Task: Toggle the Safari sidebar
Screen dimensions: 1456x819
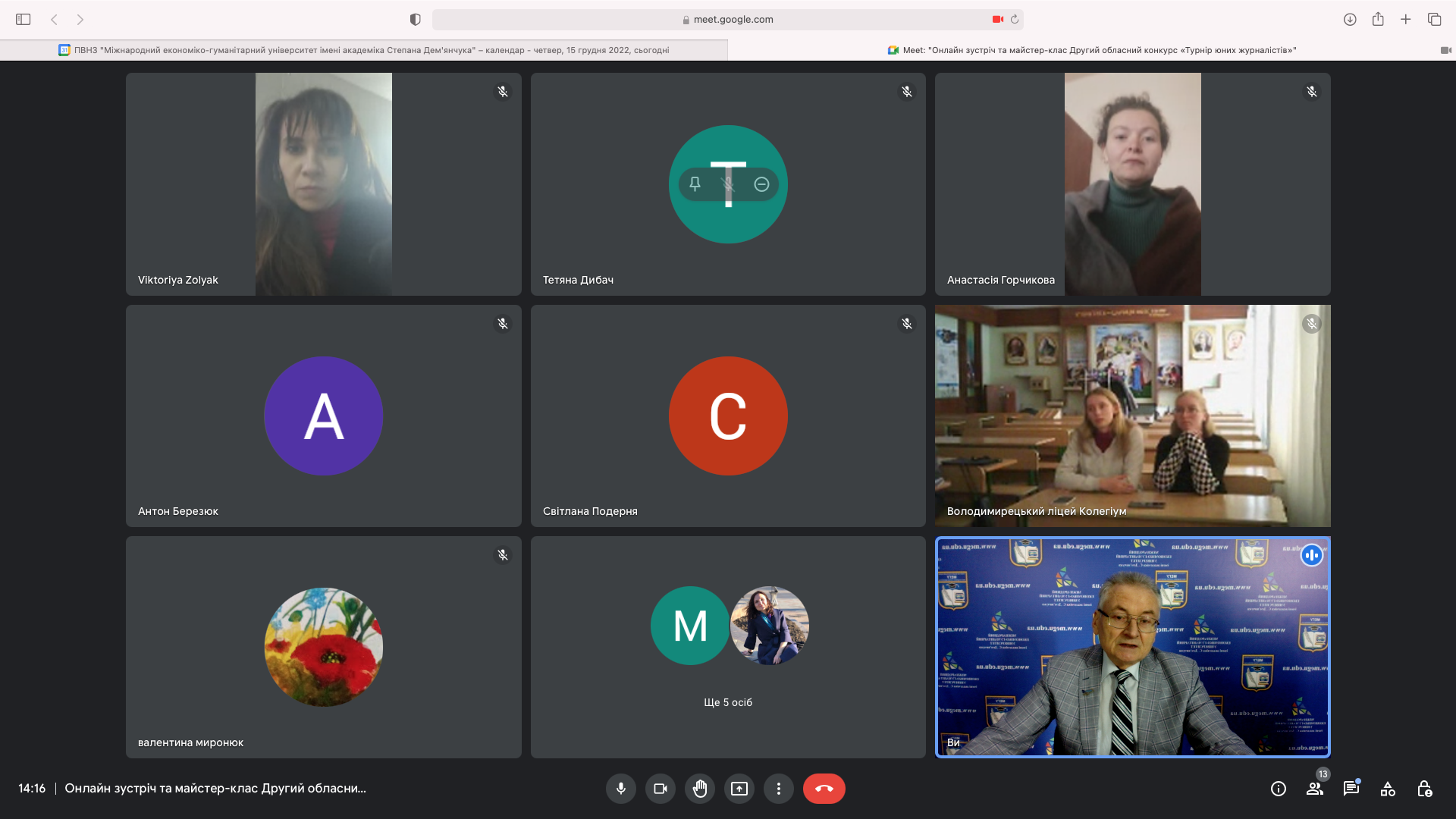Action: pyautogui.click(x=24, y=20)
